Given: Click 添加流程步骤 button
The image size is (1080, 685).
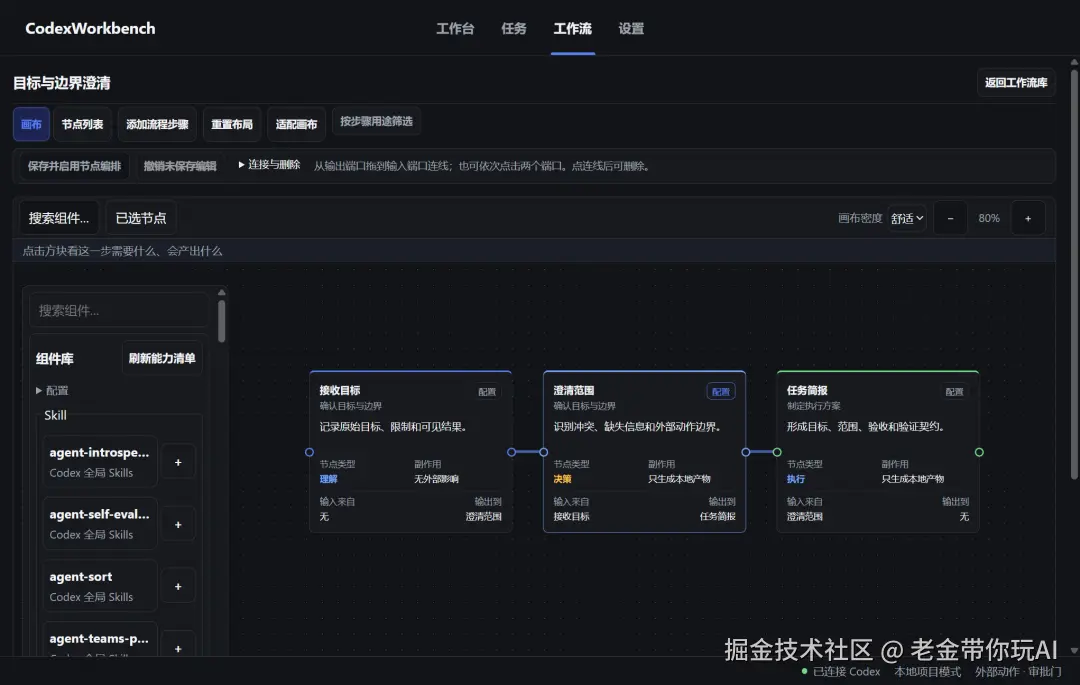Looking at the screenshot, I should [x=157, y=124].
